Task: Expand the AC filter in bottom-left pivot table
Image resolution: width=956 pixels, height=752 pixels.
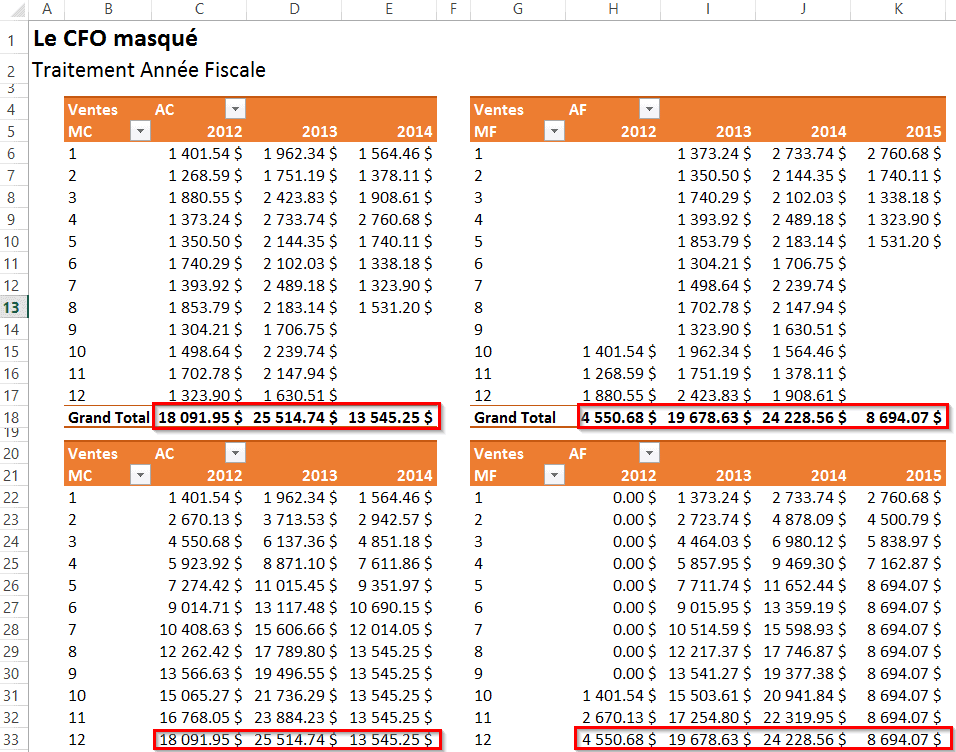Action: point(235,453)
